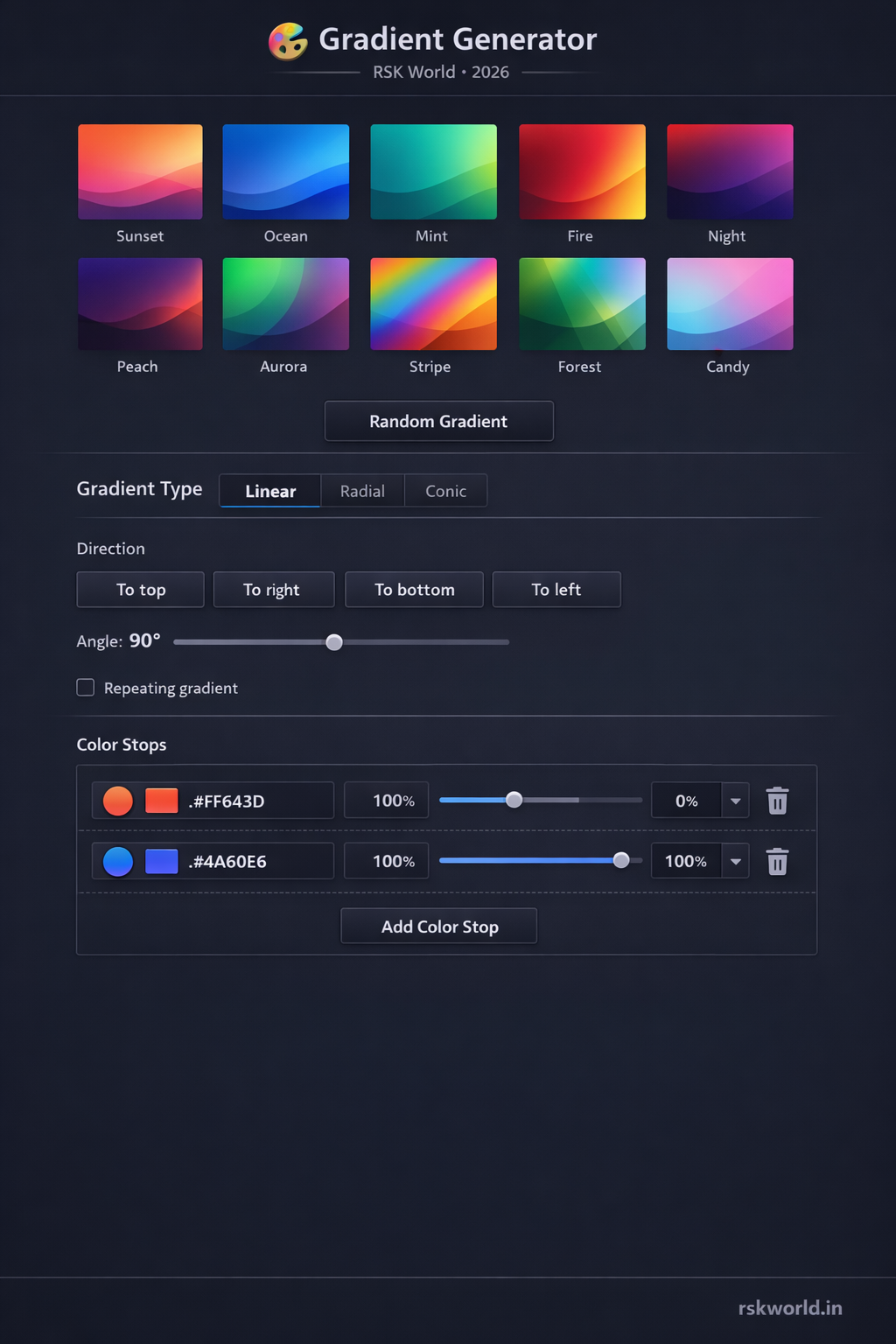Open the square color swatch for #4A60E6
The width and height of the screenshot is (896, 1344).
pos(161,861)
